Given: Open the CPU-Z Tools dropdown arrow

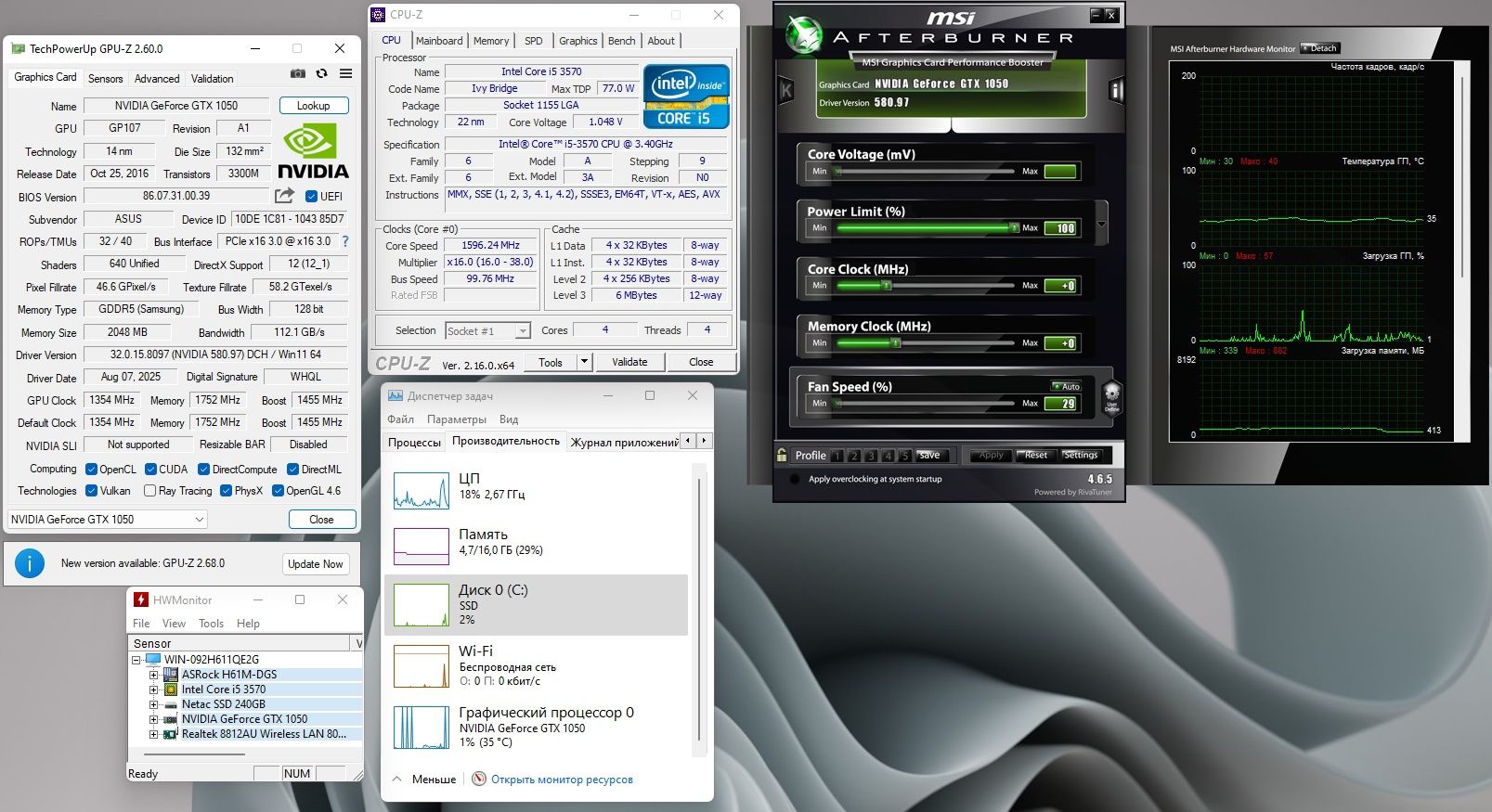Looking at the screenshot, I should [584, 362].
